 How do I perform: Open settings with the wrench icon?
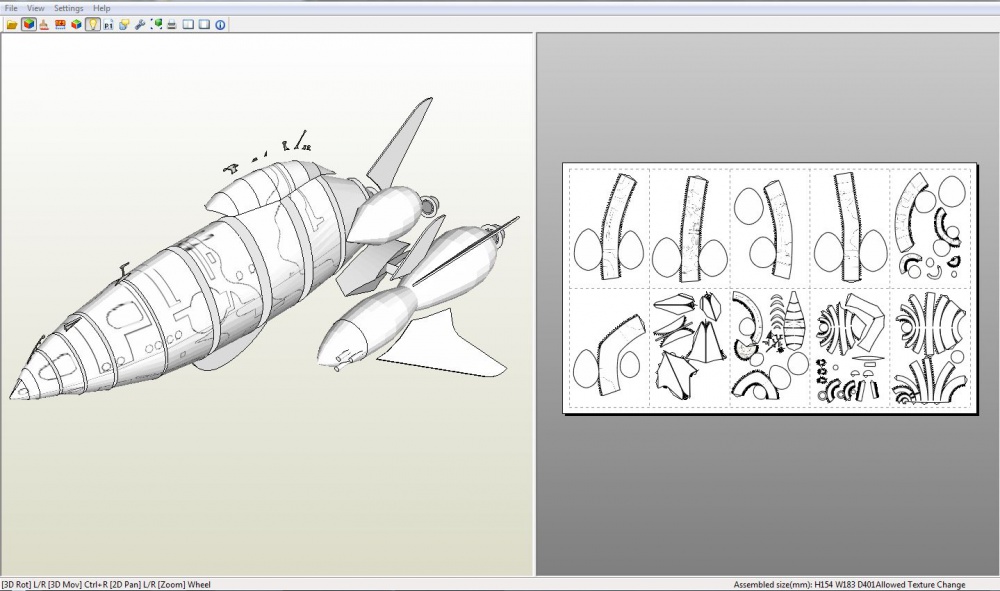click(140, 25)
